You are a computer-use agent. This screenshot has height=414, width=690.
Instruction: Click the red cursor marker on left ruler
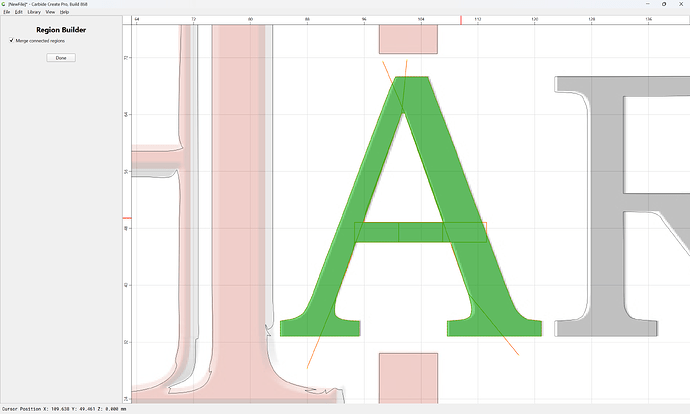(x=127, y=218)
